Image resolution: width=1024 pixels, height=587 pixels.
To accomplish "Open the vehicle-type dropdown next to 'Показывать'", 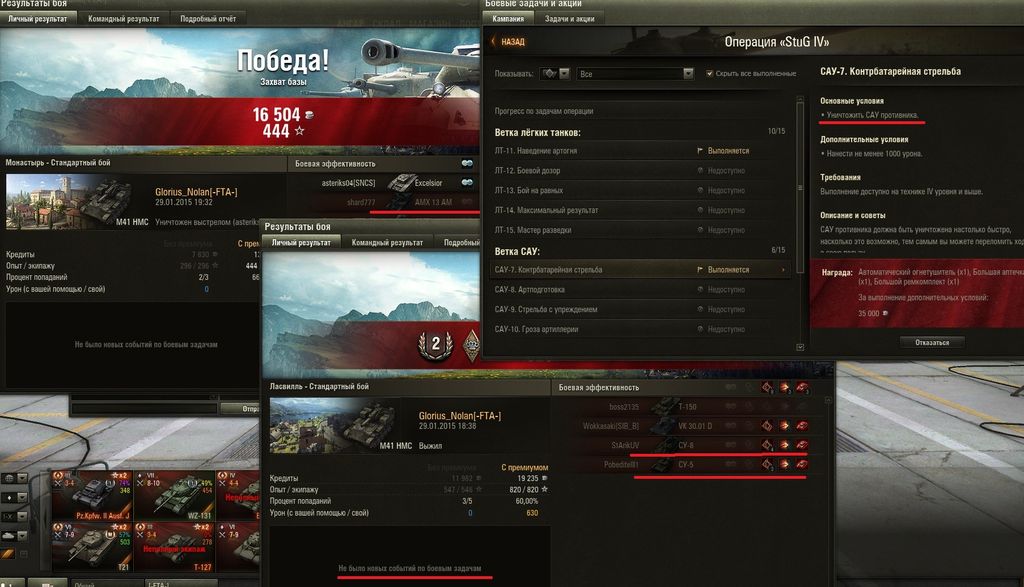I will (555, 74).
